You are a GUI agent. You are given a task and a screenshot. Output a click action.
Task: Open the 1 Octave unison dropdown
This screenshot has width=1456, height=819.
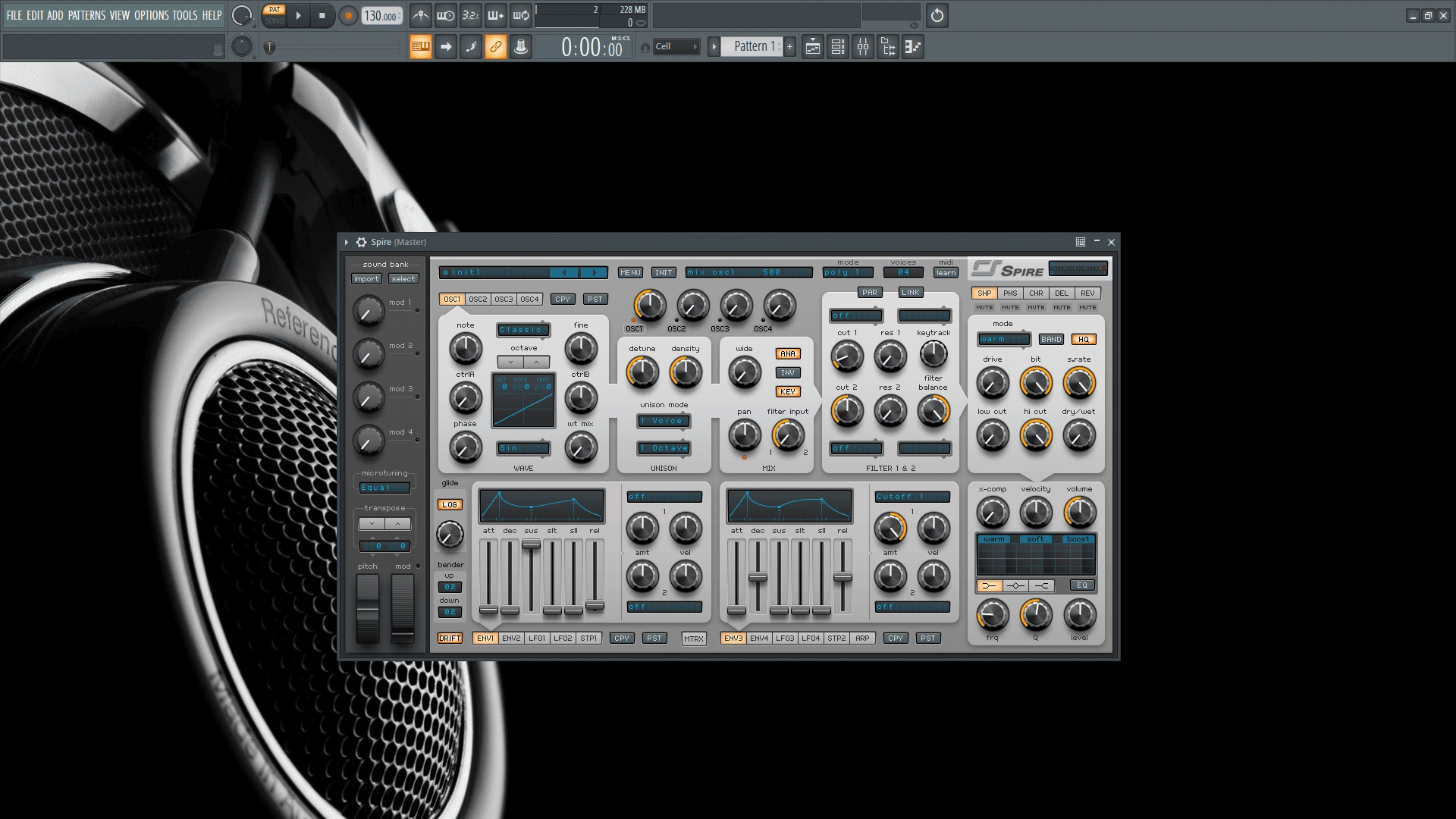click(x=664, y=448)
